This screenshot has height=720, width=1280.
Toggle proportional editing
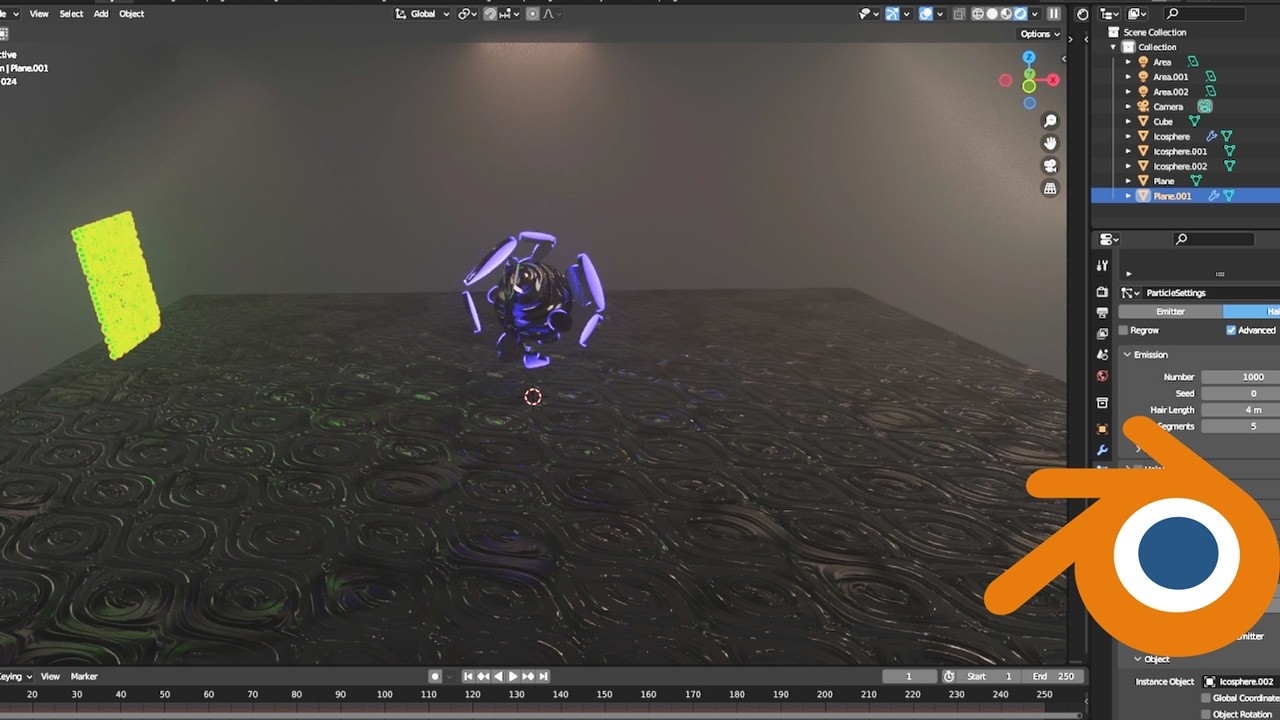[532, 14]
